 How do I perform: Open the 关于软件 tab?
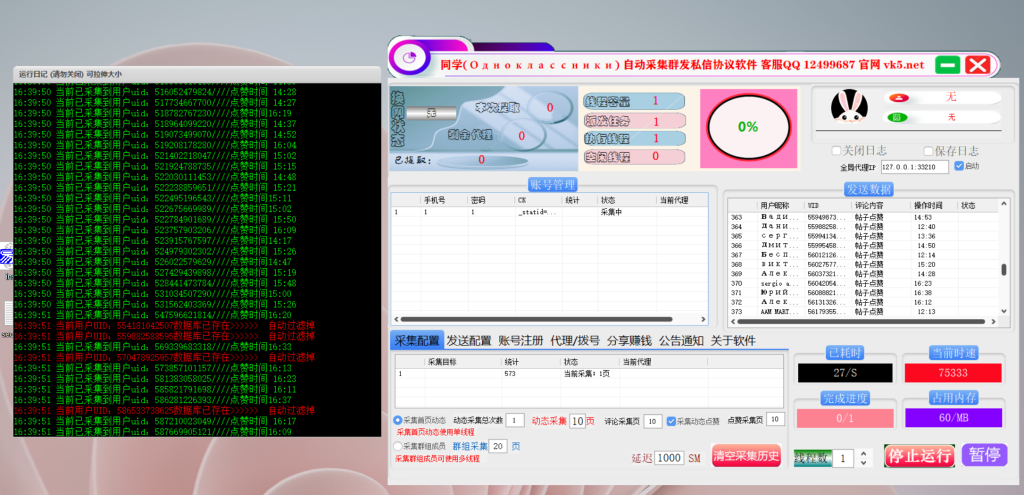click(733, 341)
